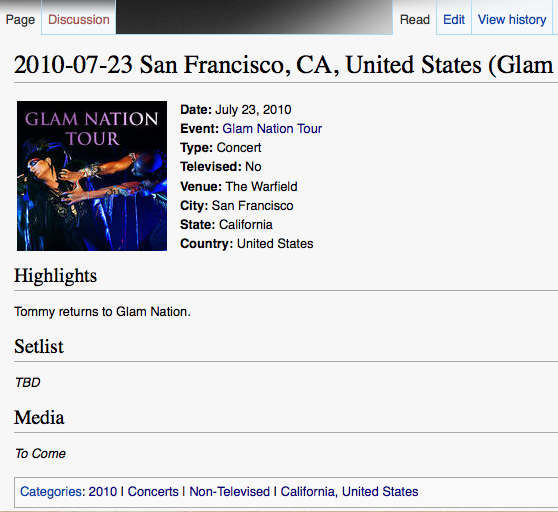This screenshot has width=558, height=512.
Task: Click the Venue: The Warfield line
Action: [238, 186]
